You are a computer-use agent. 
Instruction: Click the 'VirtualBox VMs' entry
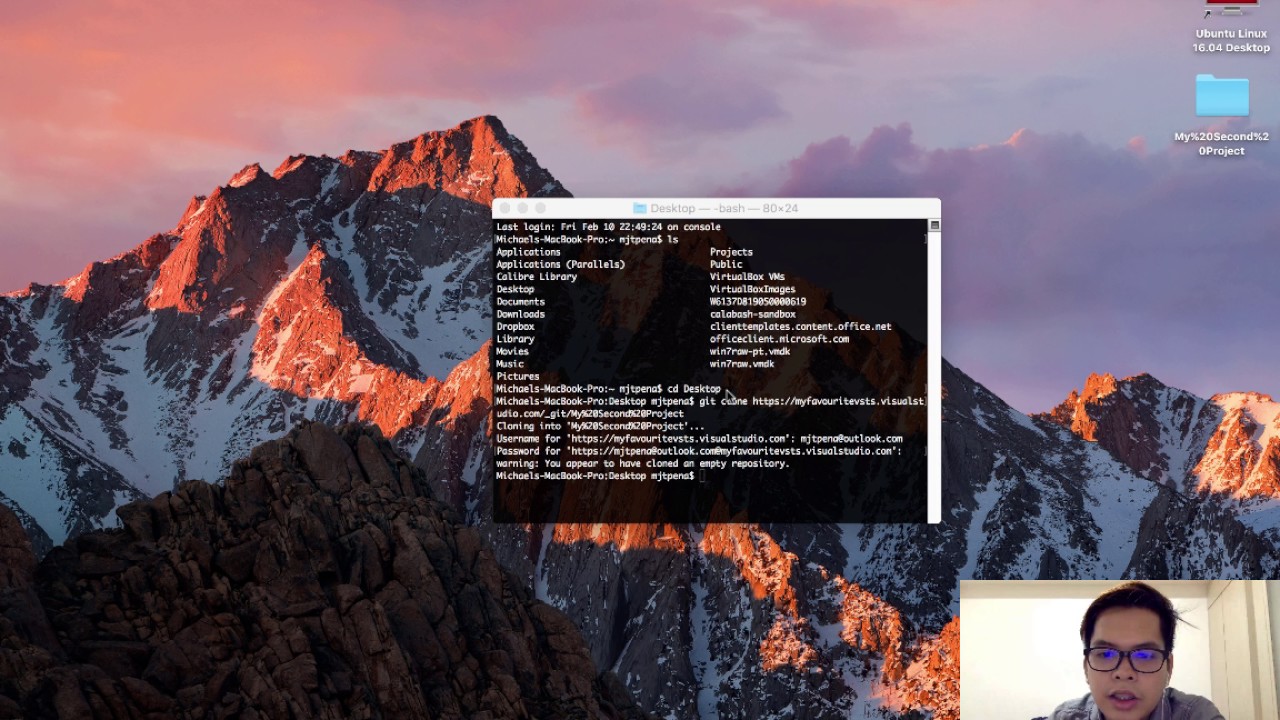pos(747,277)
